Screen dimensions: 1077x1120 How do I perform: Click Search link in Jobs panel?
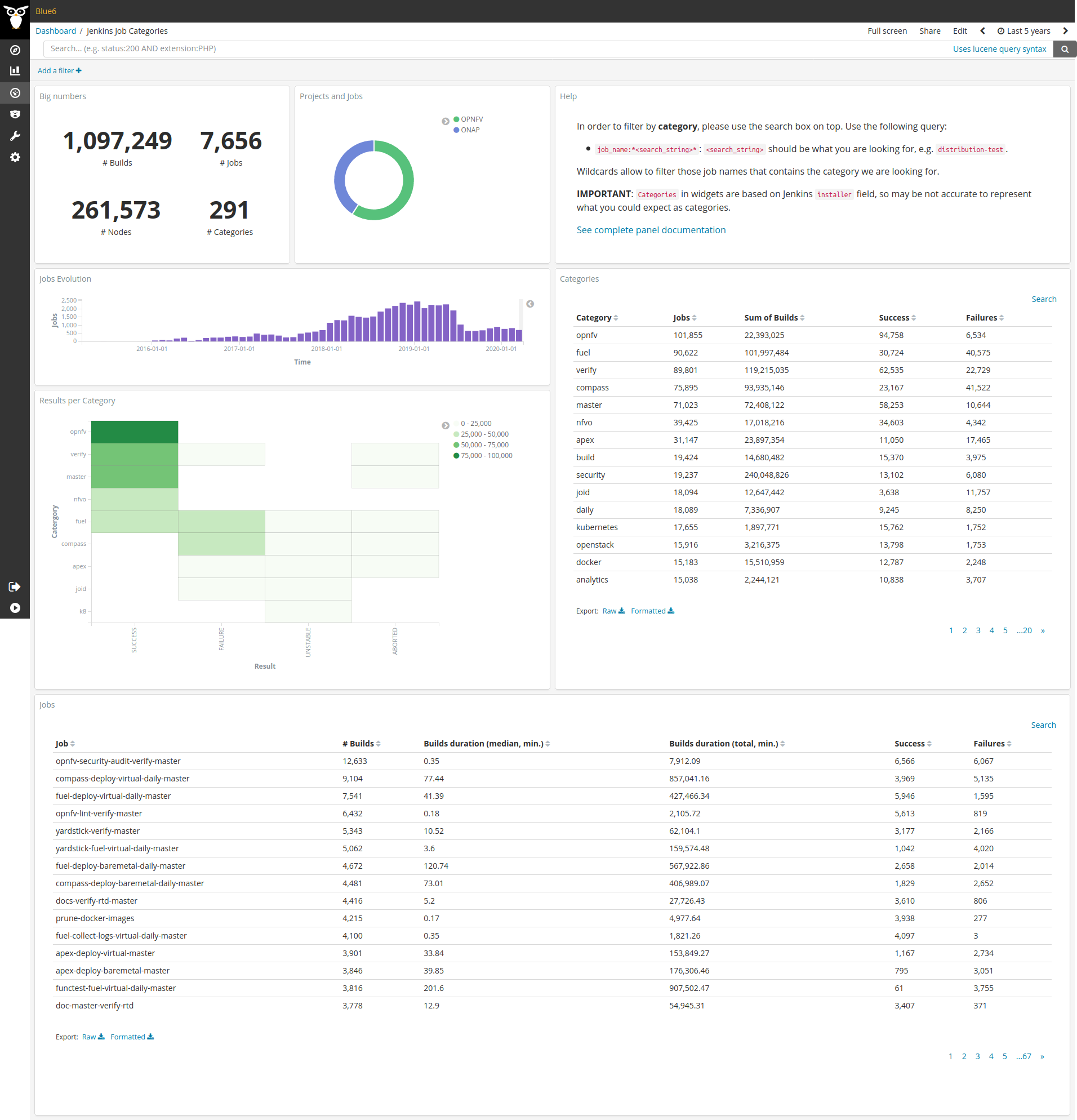pyautogui.click(x=1043, y=725)
